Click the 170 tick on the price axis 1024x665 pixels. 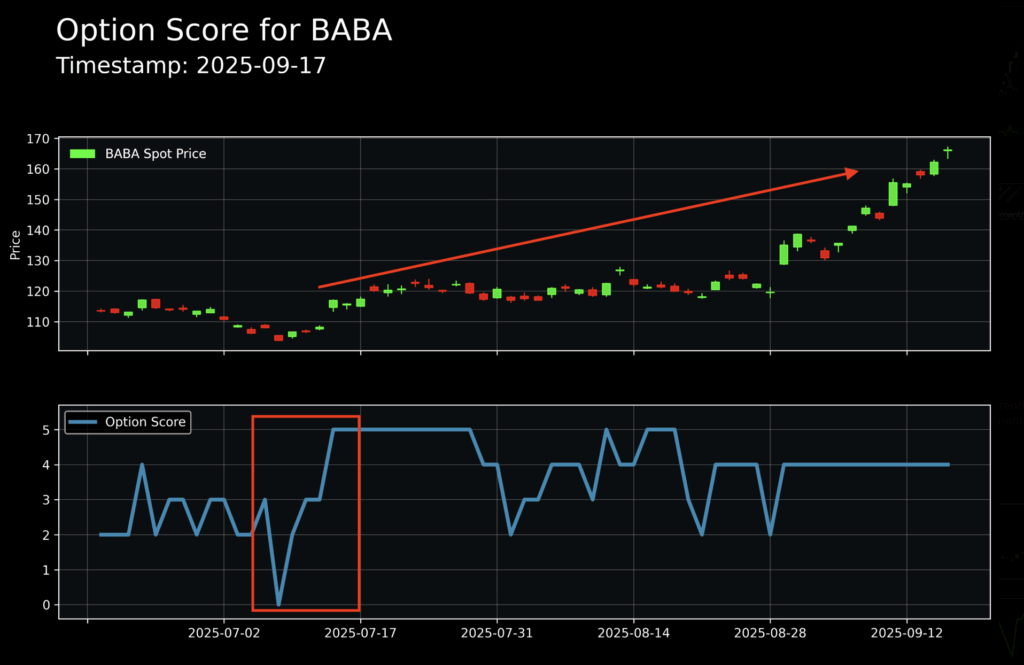pyautogui.click(x=37, y=138)
